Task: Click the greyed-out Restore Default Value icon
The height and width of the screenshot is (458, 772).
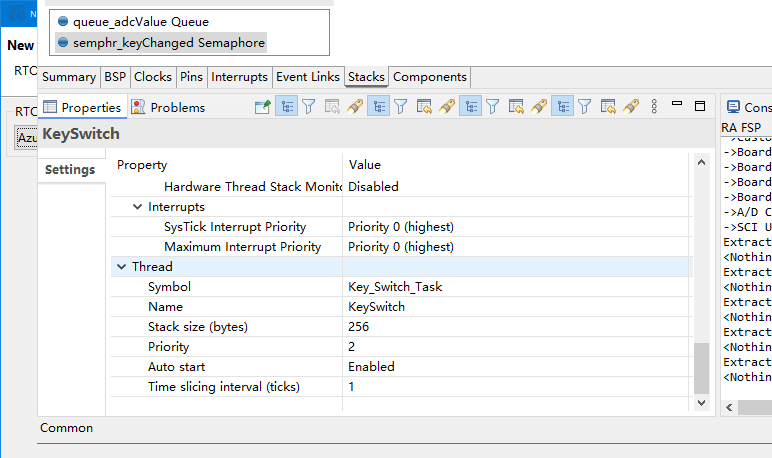Action: 332,106
